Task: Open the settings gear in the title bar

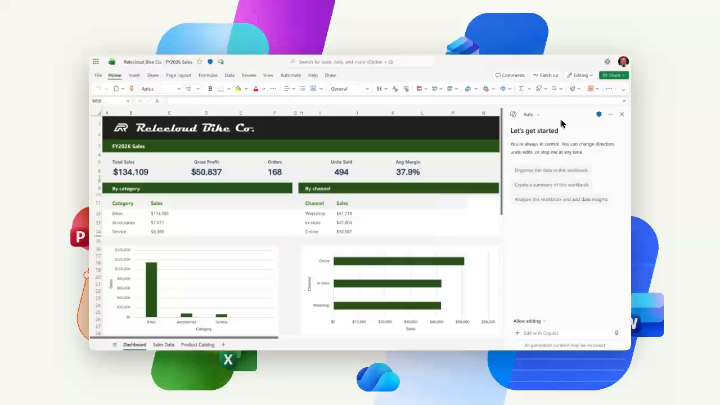Action: pyautogui.click(x=607, y=62)
